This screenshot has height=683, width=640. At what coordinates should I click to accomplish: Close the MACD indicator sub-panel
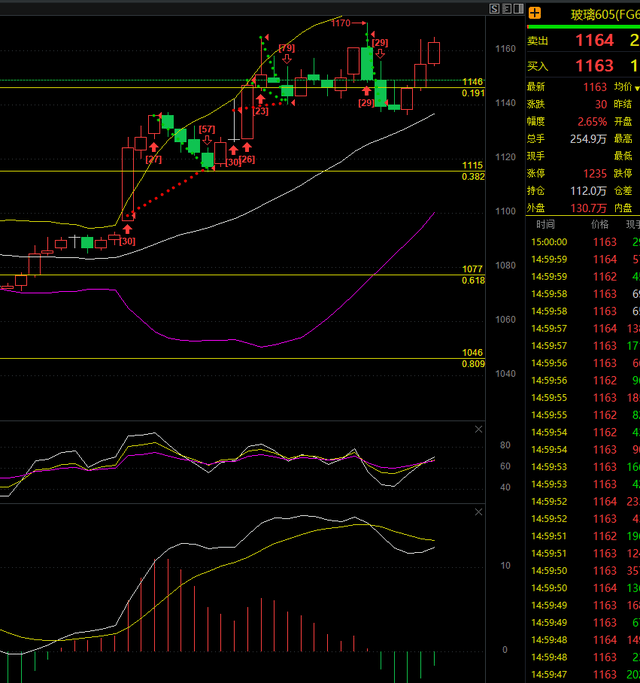[478, 512]
